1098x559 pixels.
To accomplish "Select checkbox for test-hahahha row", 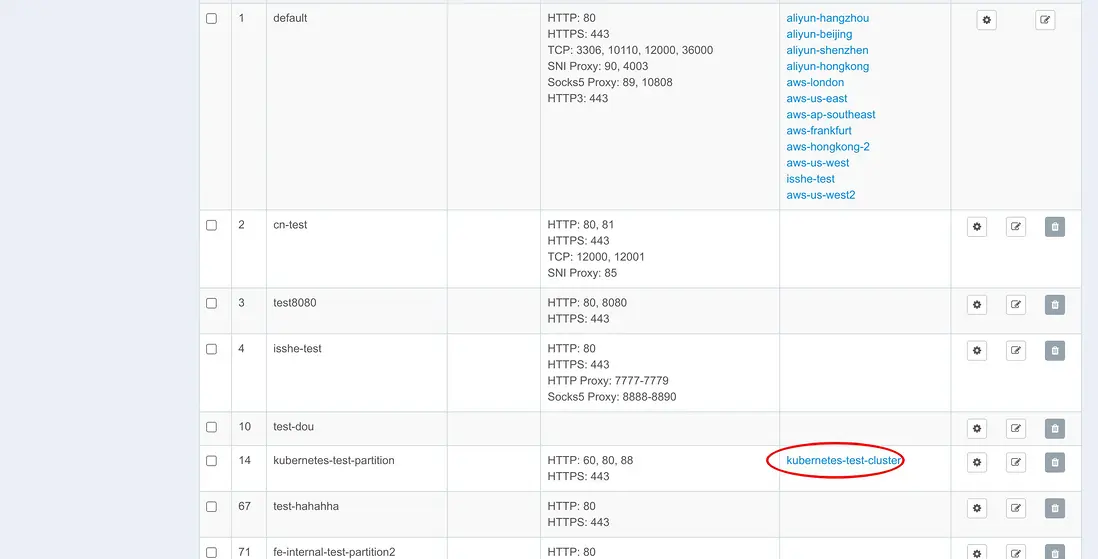I will point(211,506).
